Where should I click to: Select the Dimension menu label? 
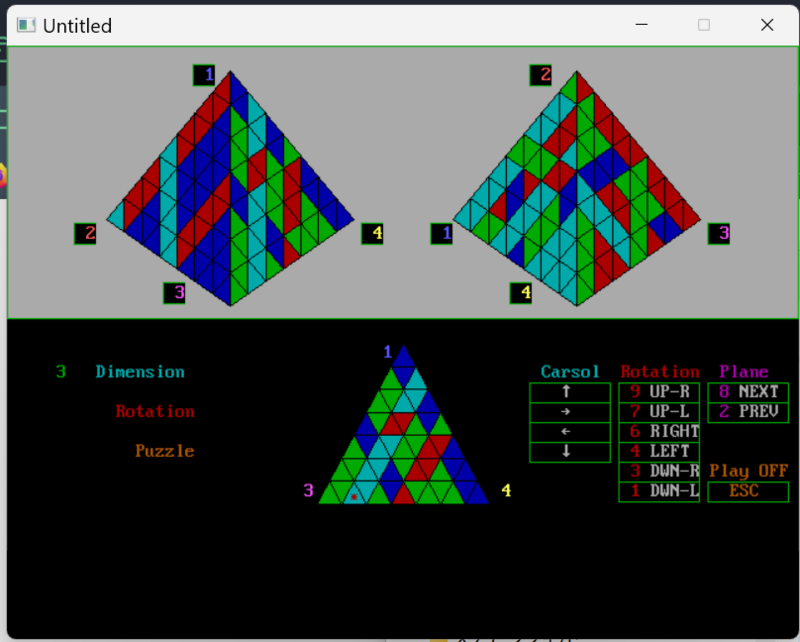point(140,372)
